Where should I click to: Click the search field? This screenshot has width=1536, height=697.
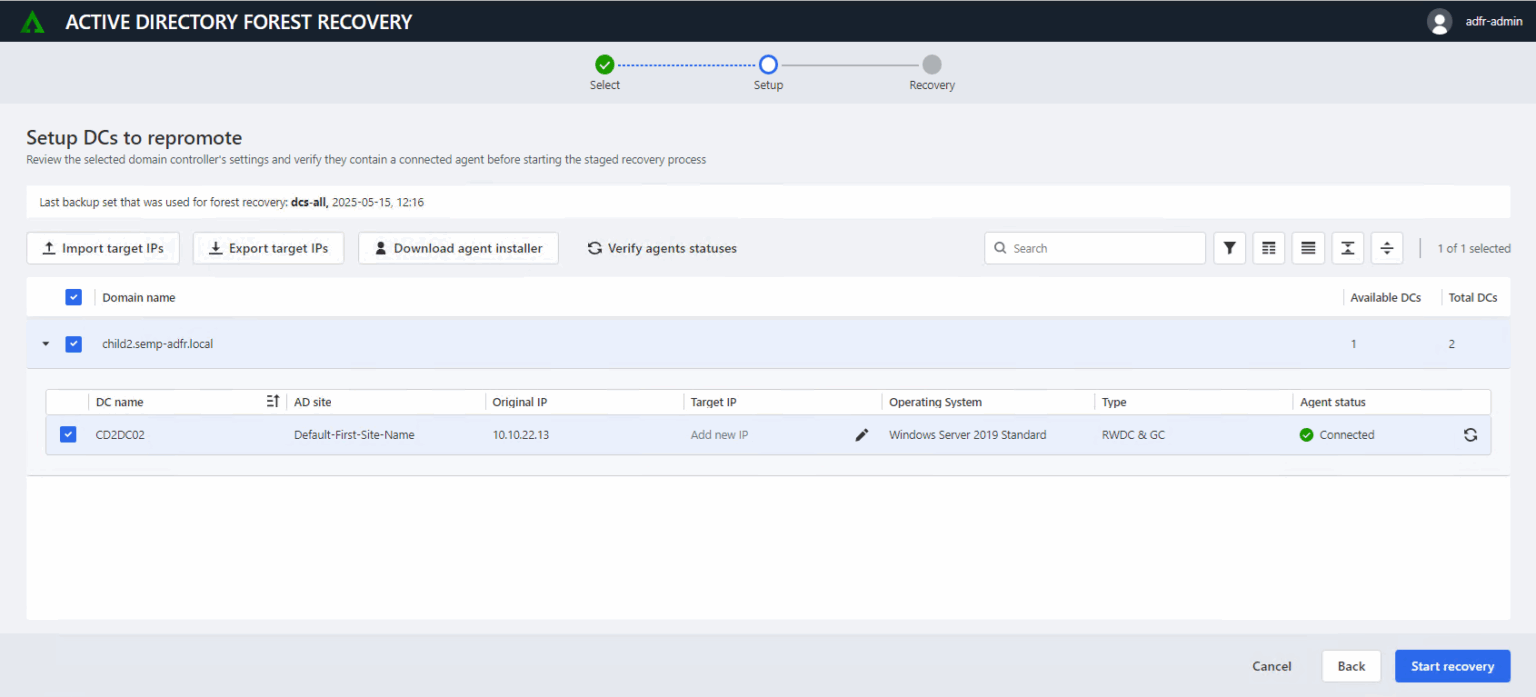1094,247
